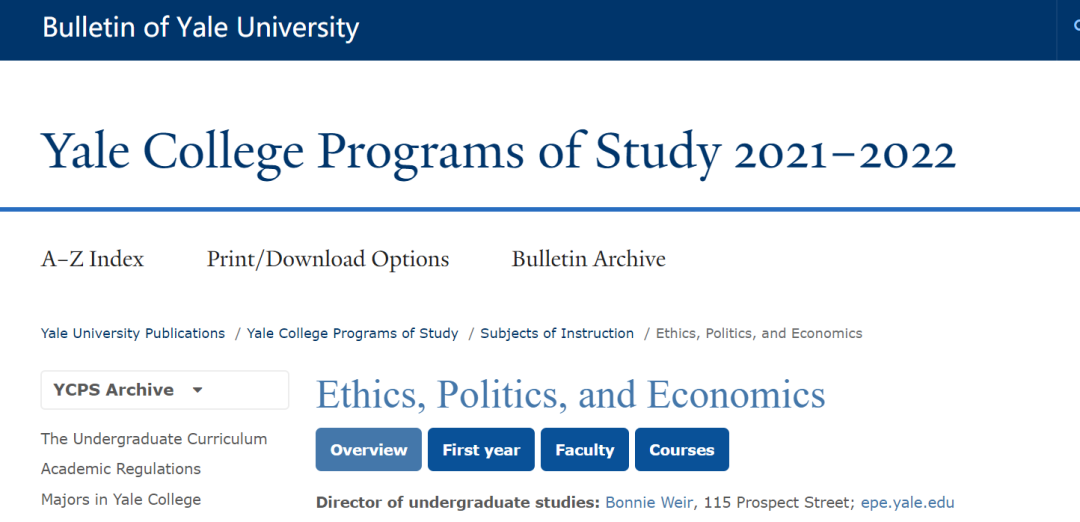Go to the Bulletin Archive

pos(588,260)
